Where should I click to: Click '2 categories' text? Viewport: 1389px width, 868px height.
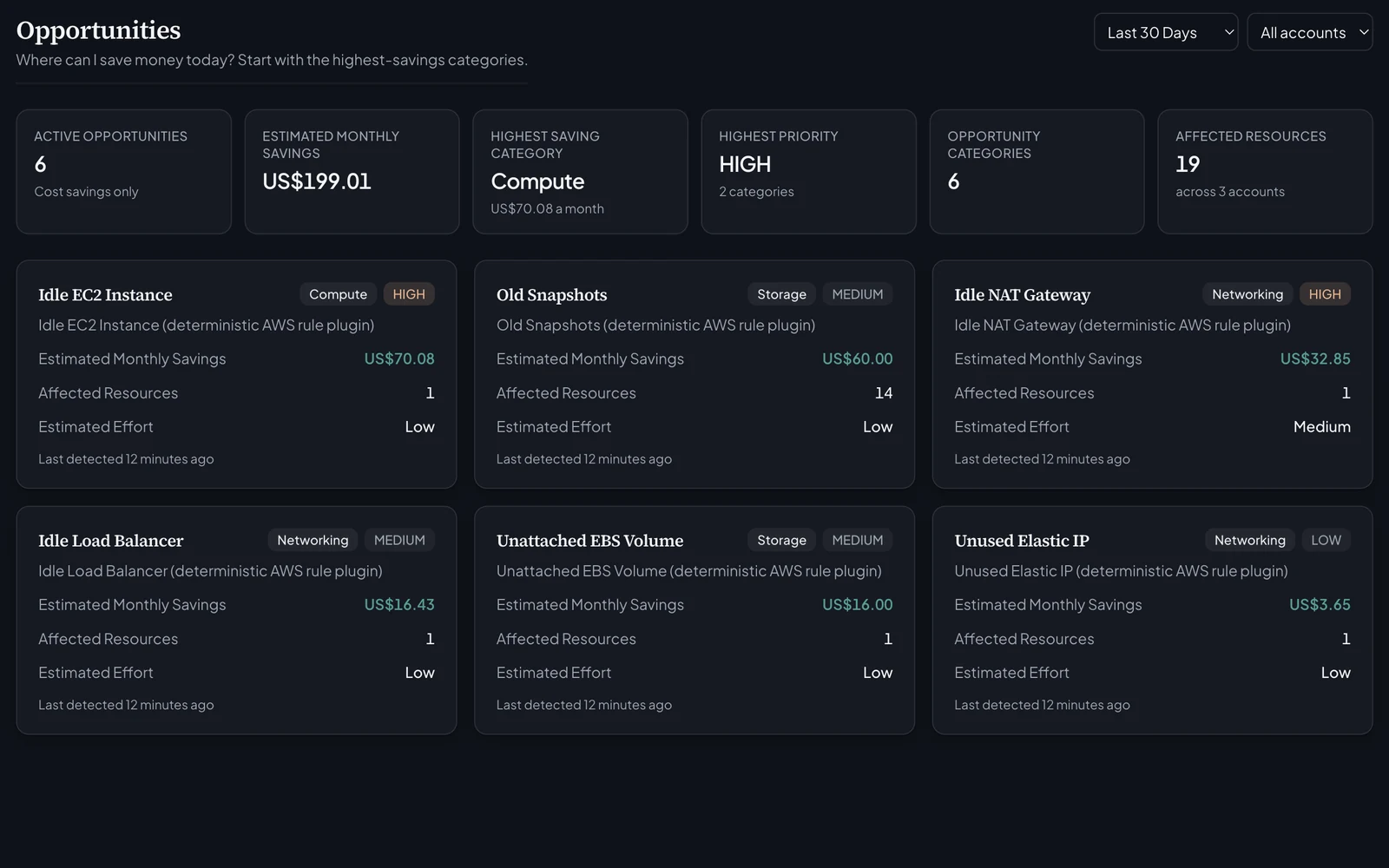pos(756,192)
